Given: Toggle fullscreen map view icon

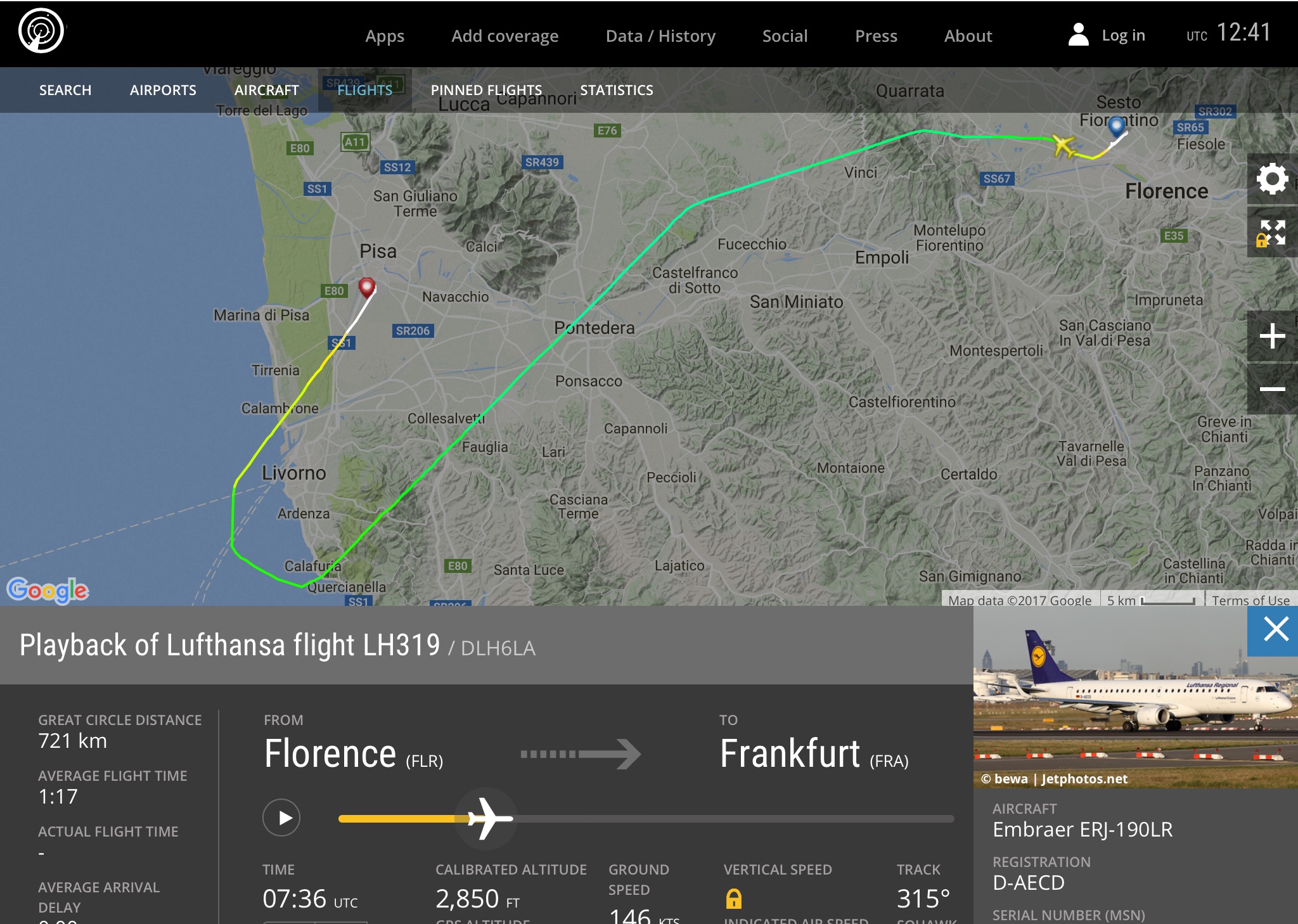Looking at the screenshot, I should [x=1272, y=233].
